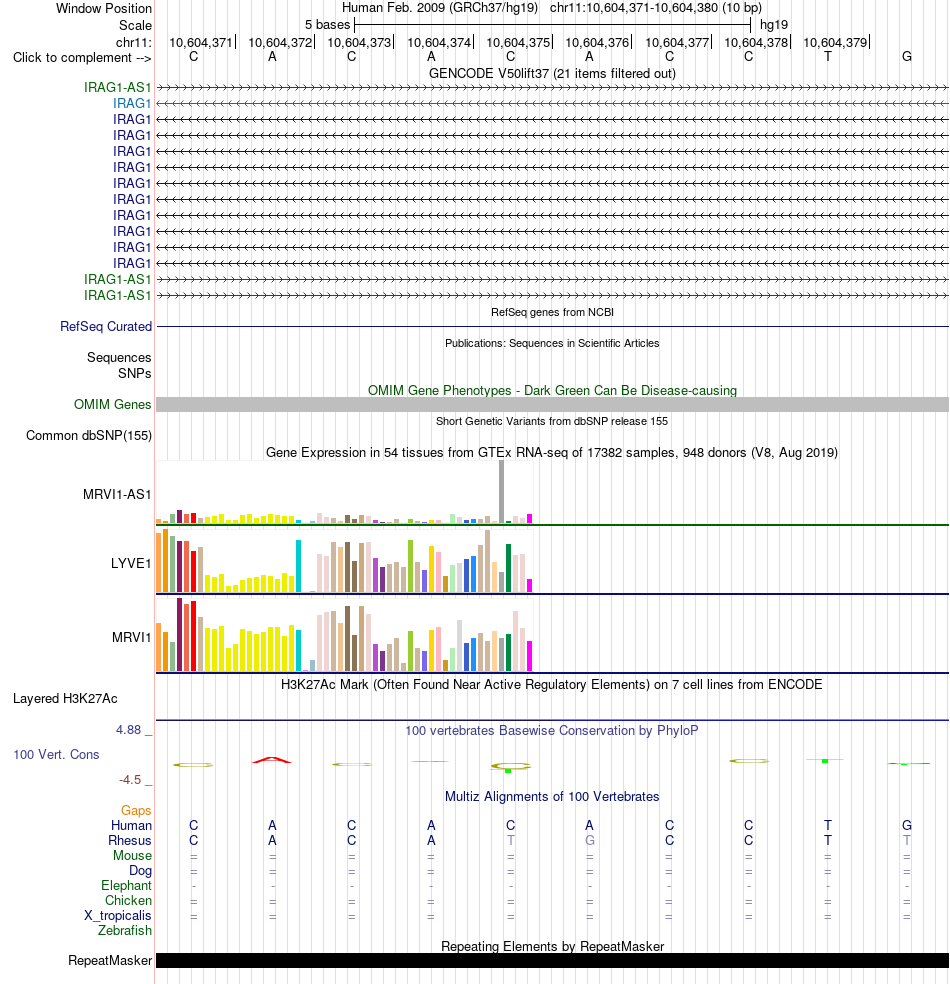Viewport: 950px width, 984px height.
Task: Click the tall gray bar in the MRVI1-AS1 chart
Action: click(501, 492)
